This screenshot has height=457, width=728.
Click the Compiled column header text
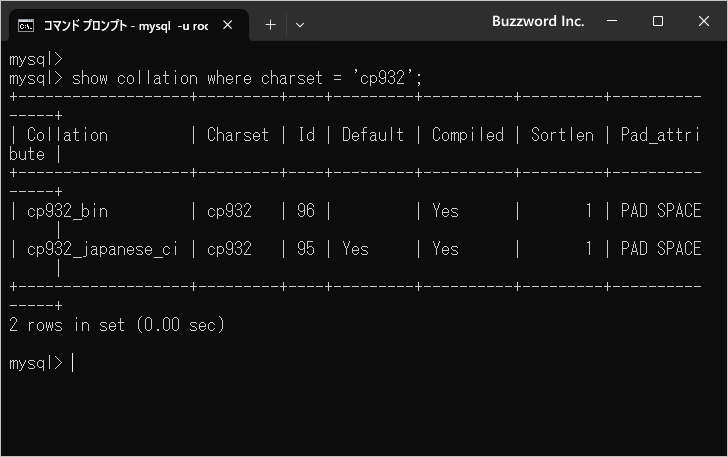pos(467,135)
